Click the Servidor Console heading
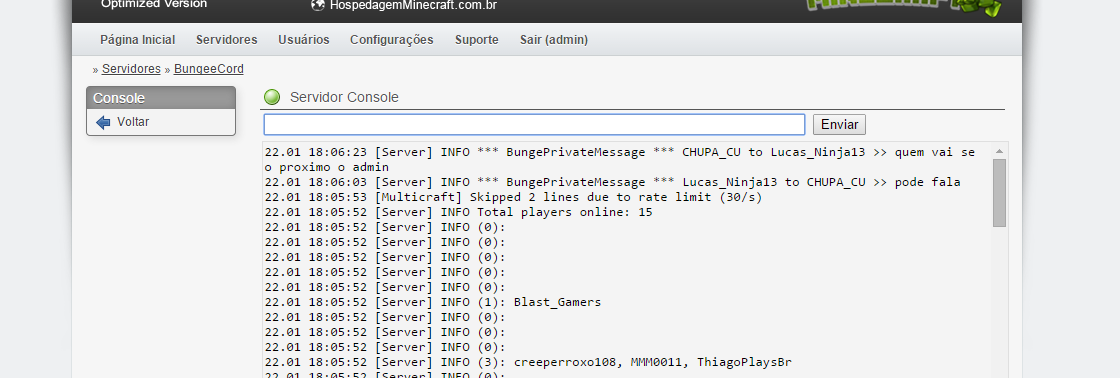 point(344,97)
